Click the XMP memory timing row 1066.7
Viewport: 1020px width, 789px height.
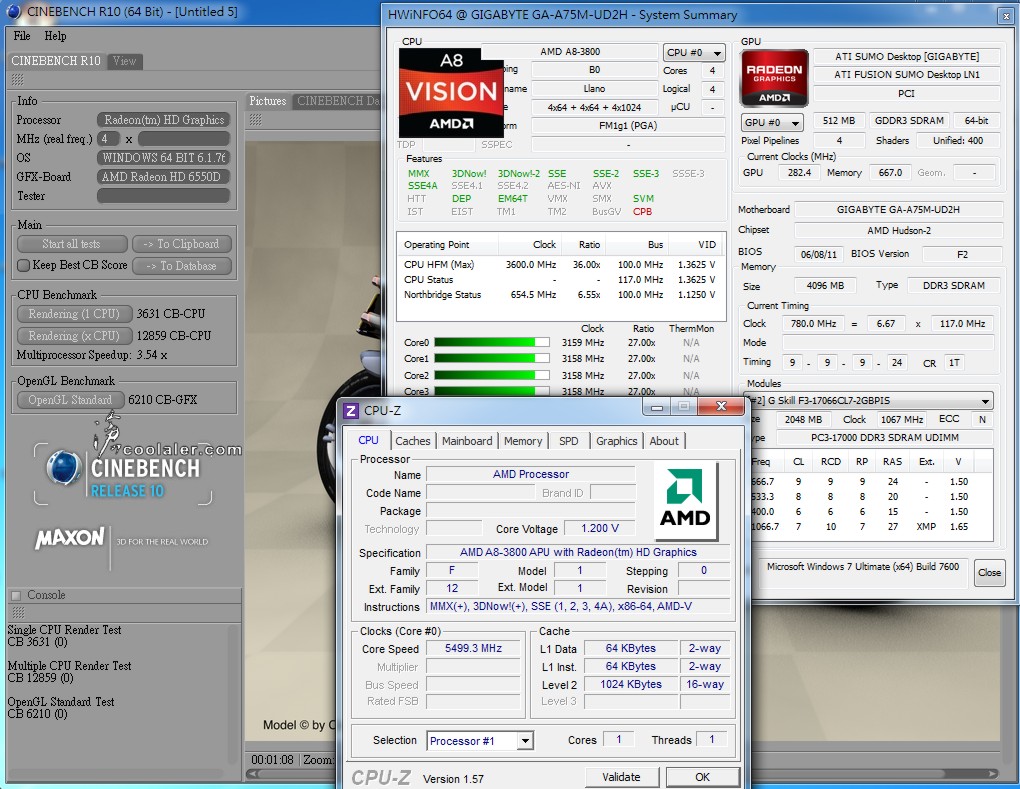(x=859, y=526)
